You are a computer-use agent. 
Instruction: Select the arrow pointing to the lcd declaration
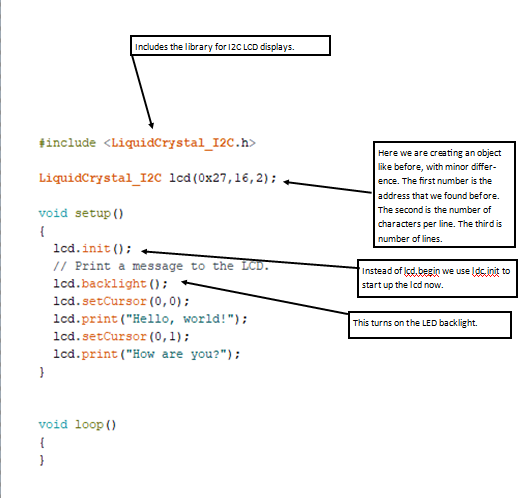click(x=328, y=187)
